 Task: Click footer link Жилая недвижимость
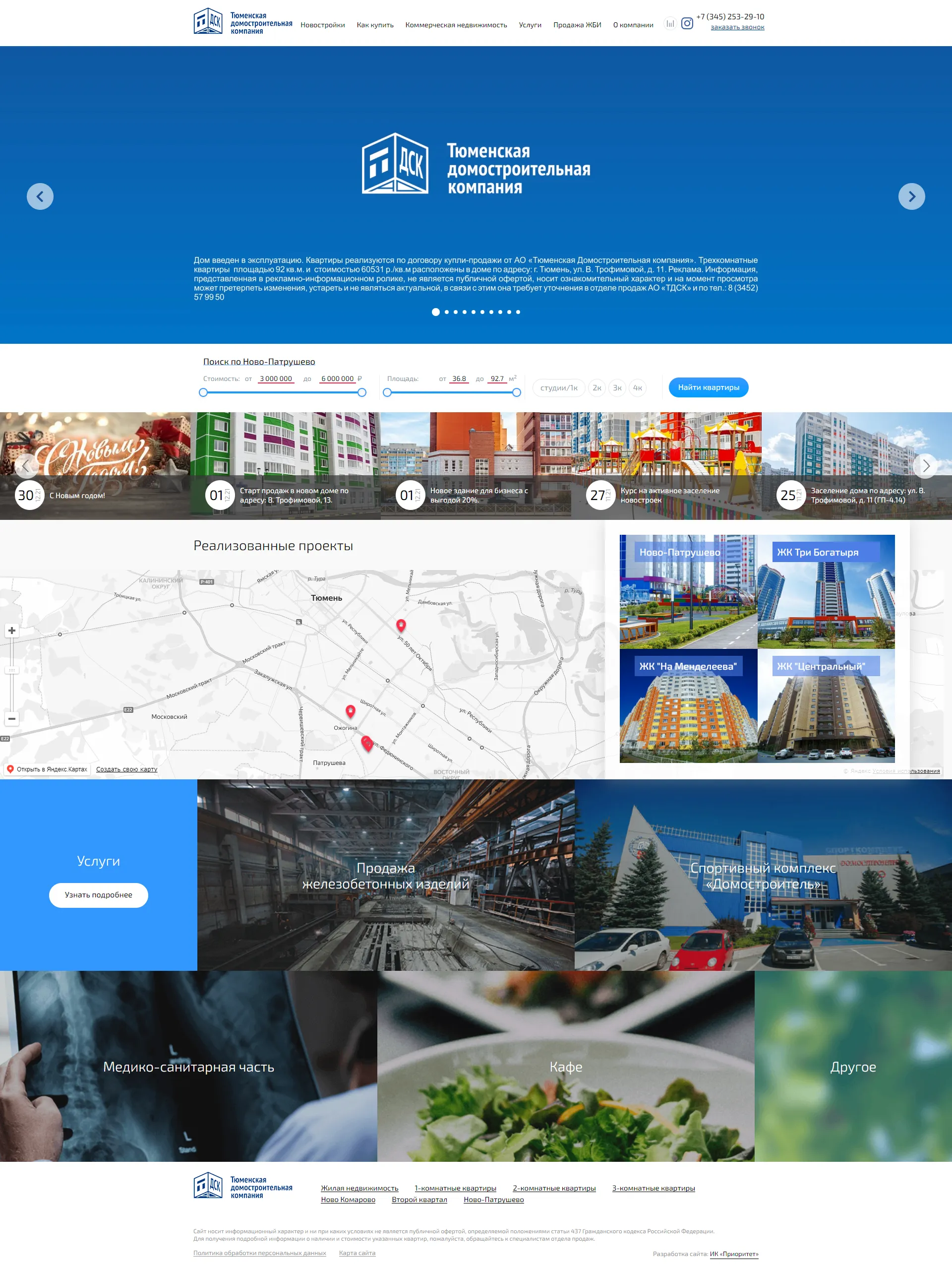click(359, 1189)
